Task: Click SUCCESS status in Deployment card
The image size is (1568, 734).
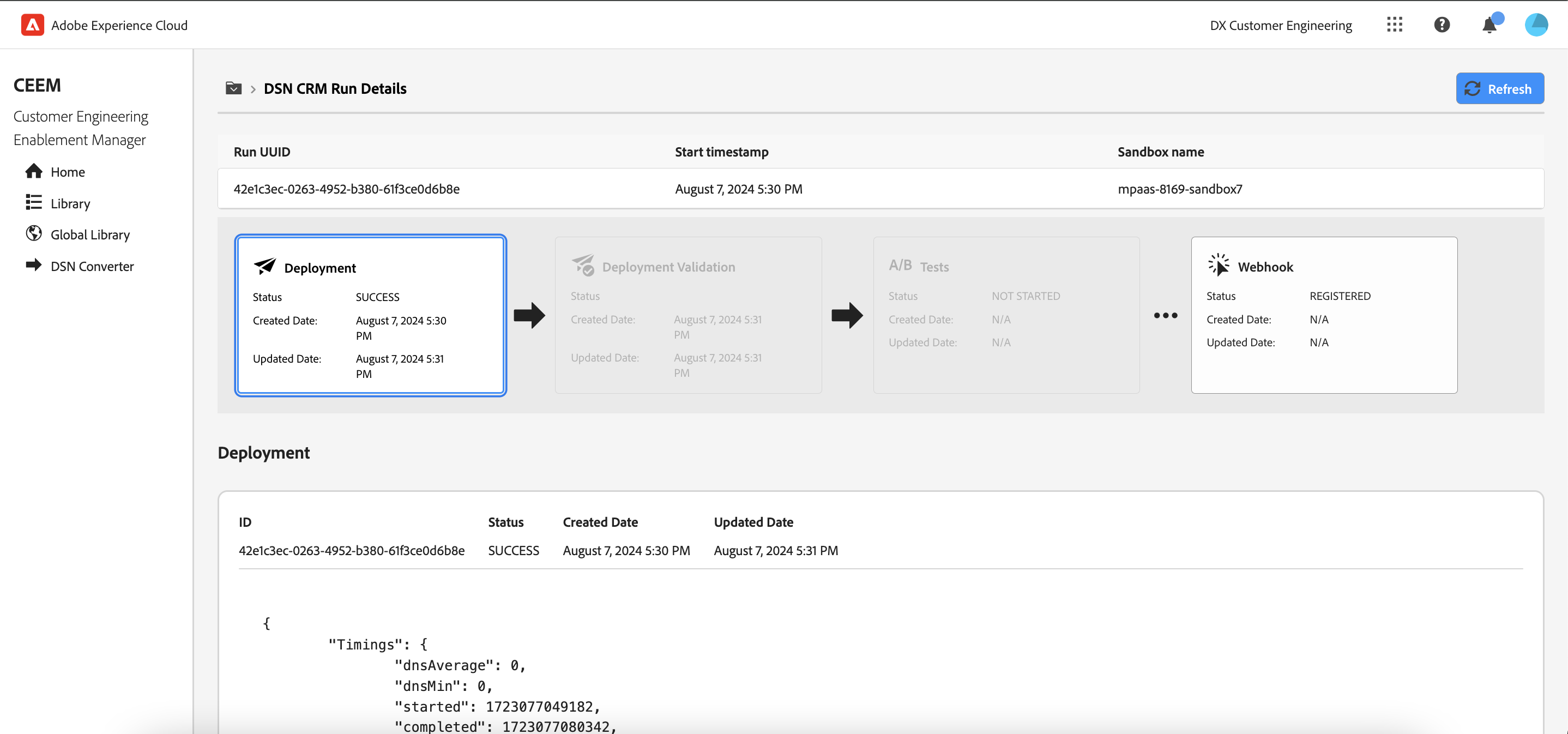Action: 377,297
